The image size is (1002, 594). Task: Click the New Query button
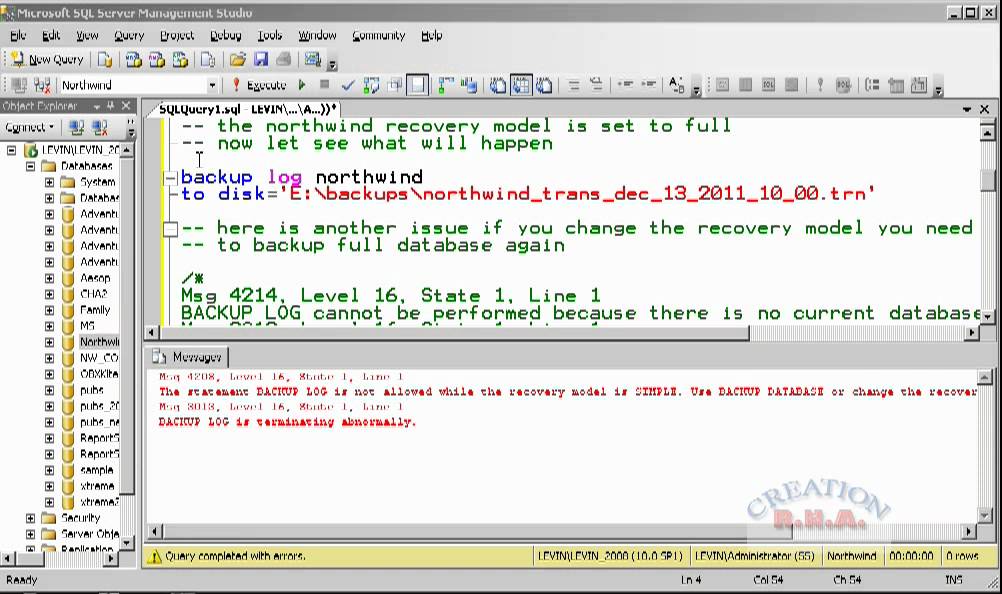pos(47,59)
